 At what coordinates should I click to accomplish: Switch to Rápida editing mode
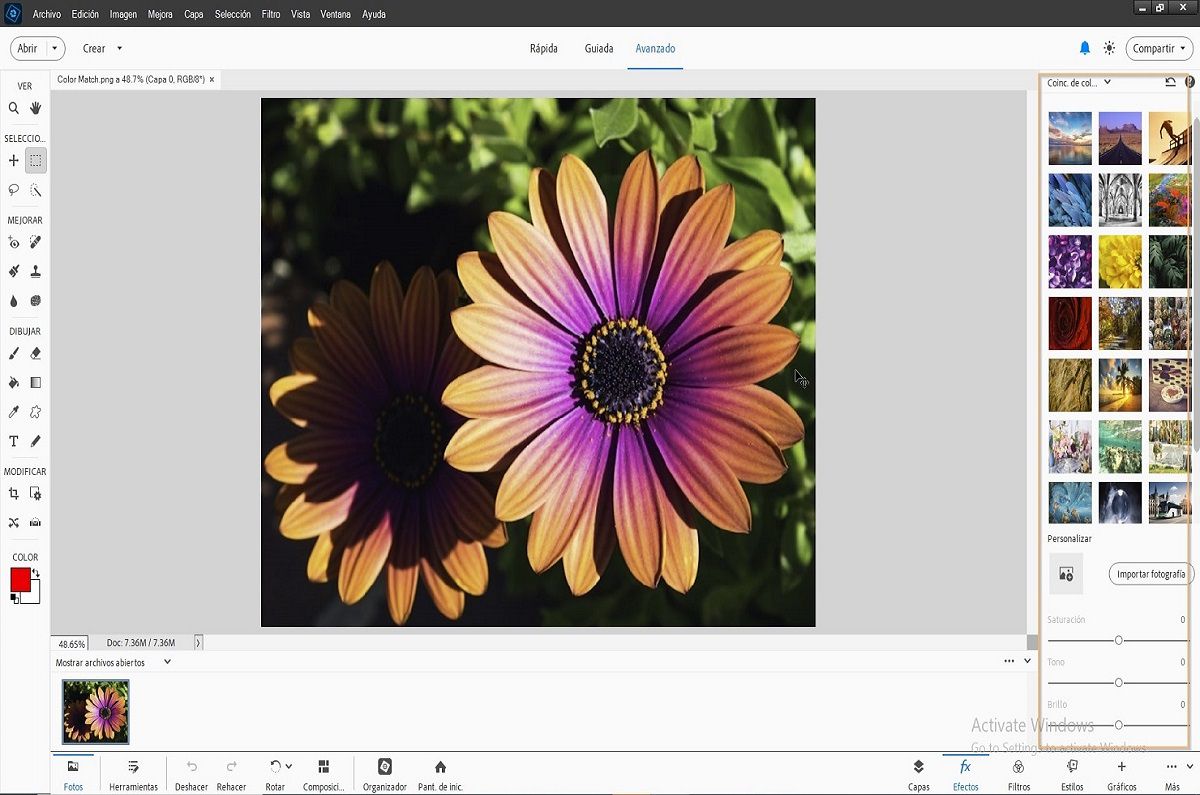click(544, 48)
